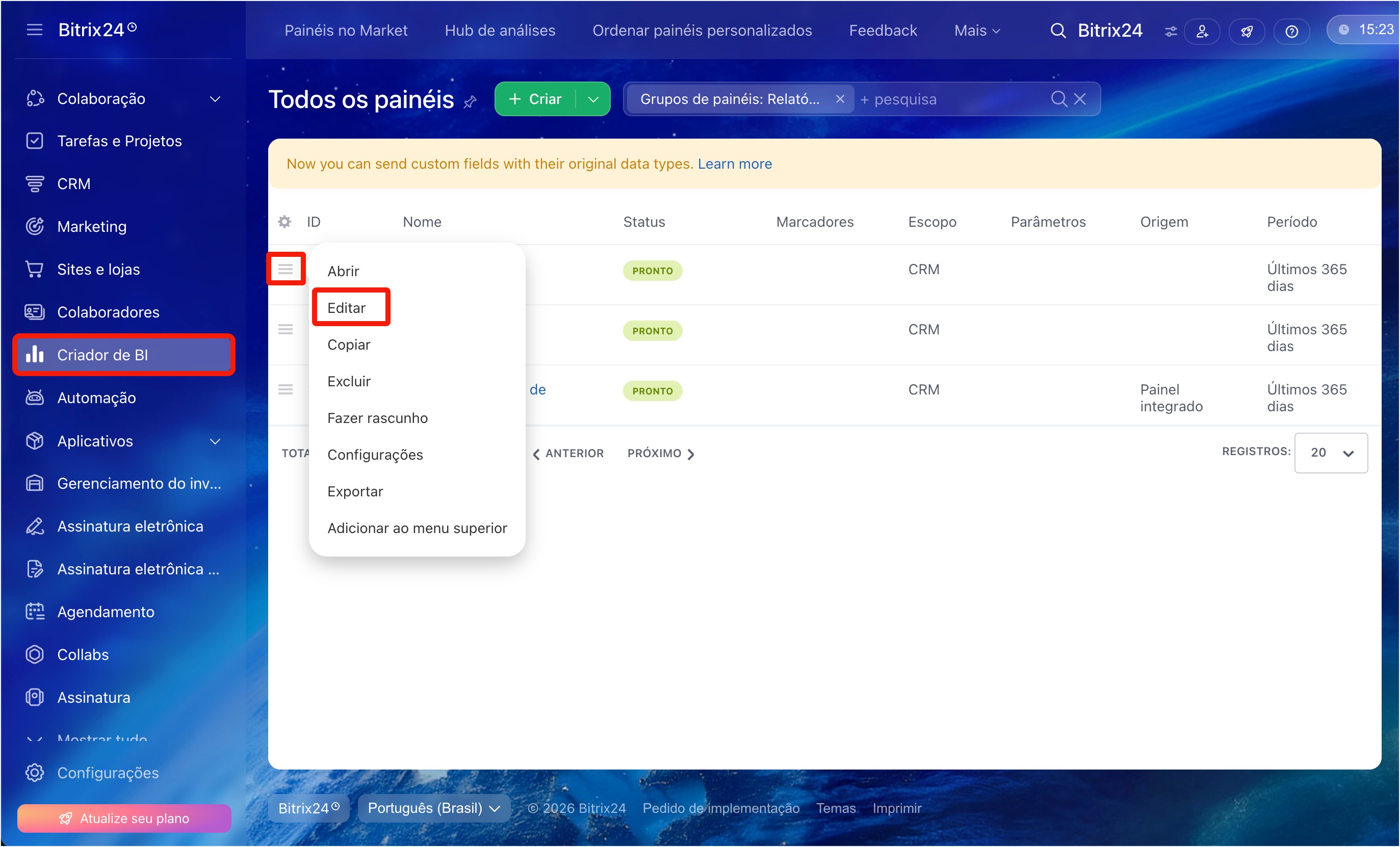The width and height of the screenshot is (1400, 847).
Task: Open the second row's action menu icon
Action: pos(285,330)
